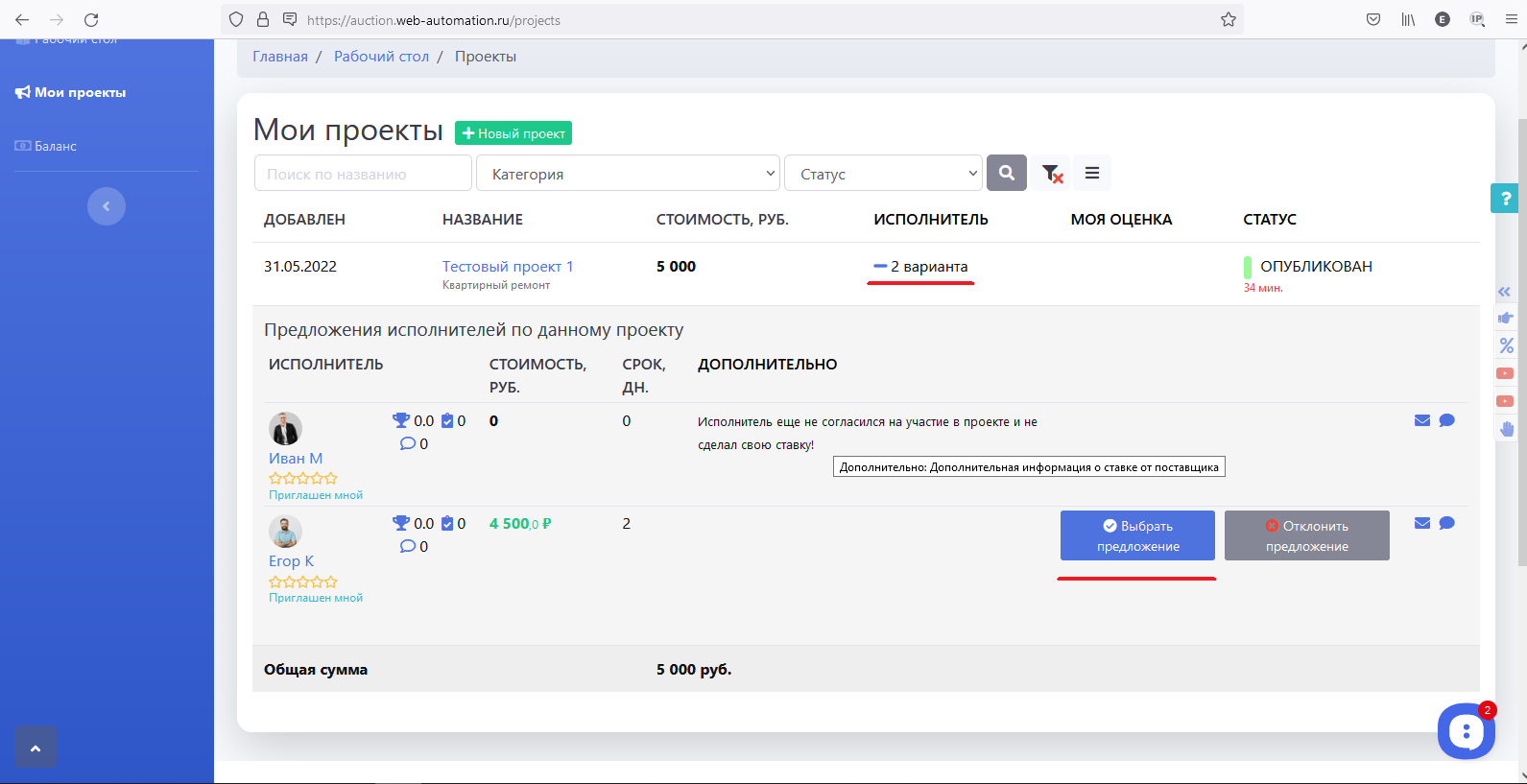Screen dimensions: 1527x784
Task: Go to Баланс in sidebar
Action: [55, 147]
